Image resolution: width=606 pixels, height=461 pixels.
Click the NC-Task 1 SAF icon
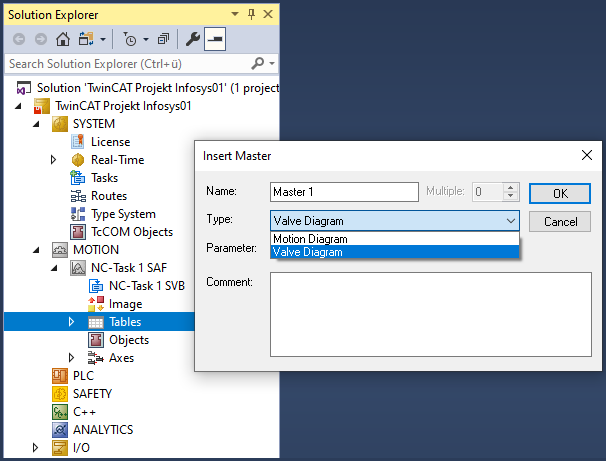[78, 268]
